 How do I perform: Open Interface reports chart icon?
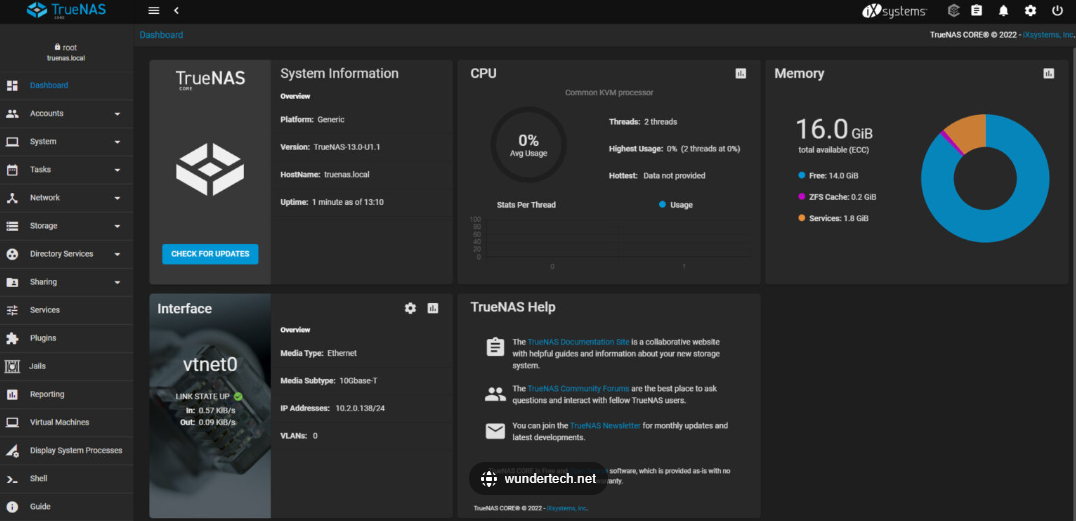coord(433,308)
